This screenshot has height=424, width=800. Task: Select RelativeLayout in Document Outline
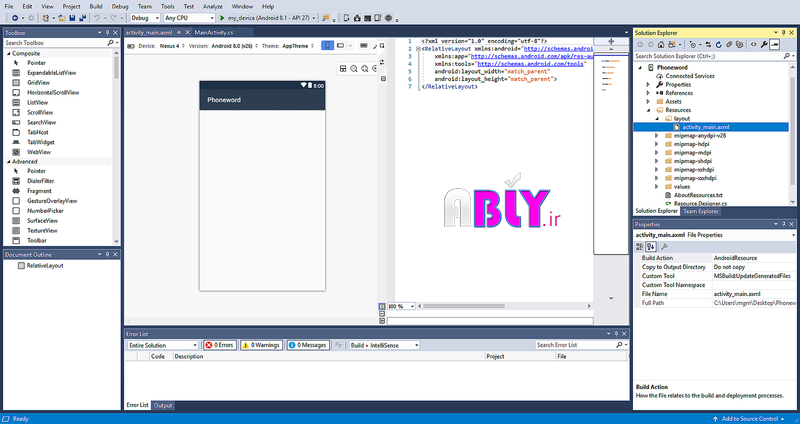point(45,266)
